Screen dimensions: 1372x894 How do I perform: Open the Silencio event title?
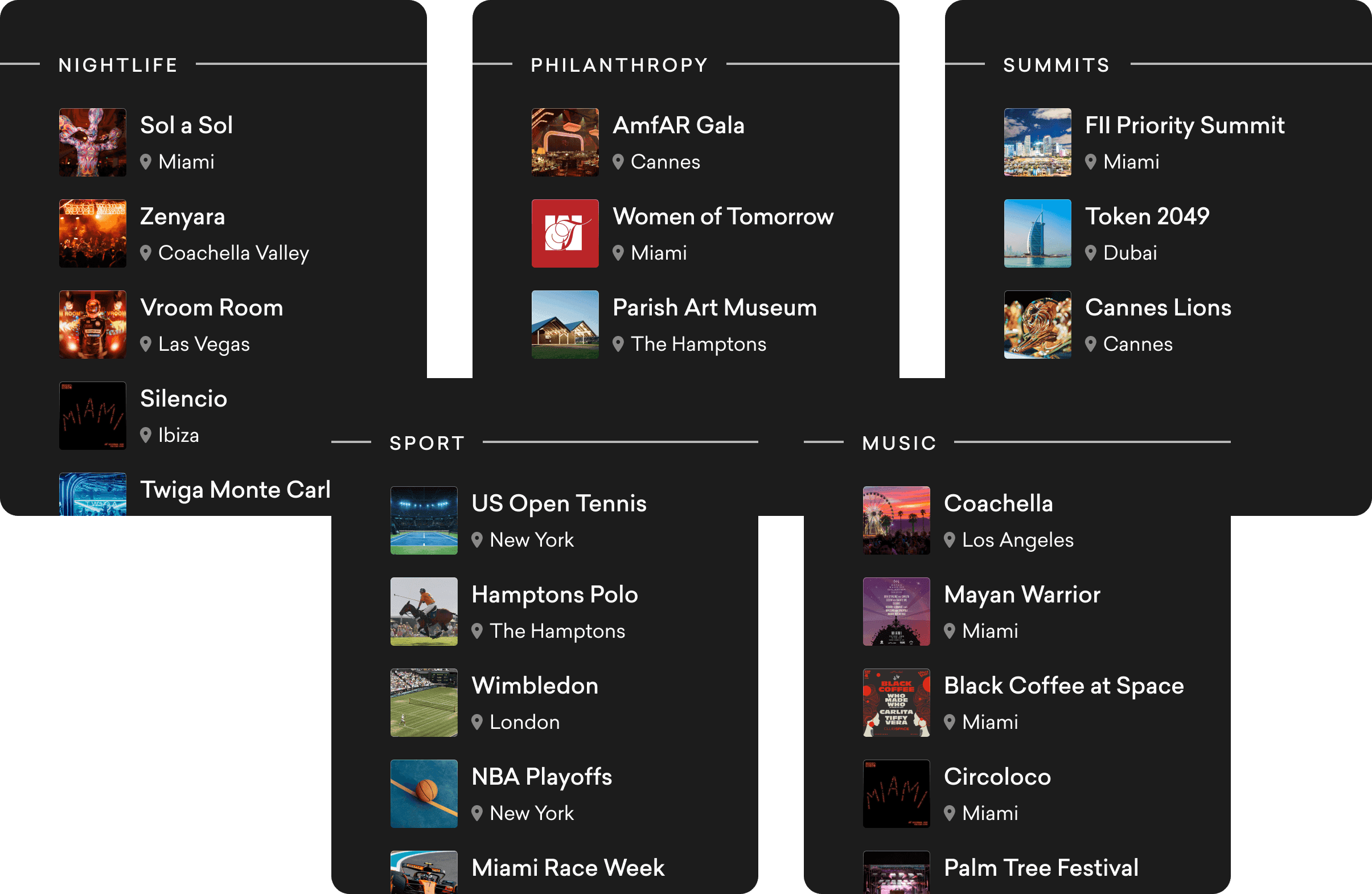point(183,399)
